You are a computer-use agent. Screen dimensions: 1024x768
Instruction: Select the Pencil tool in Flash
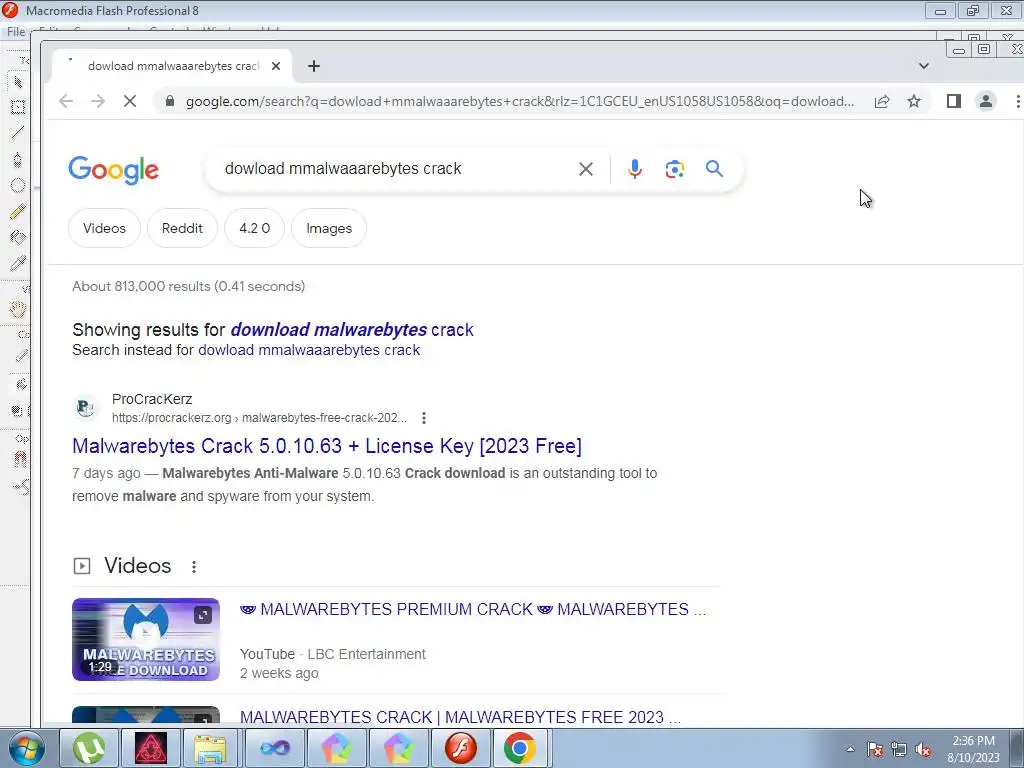[x=18, y=211]
